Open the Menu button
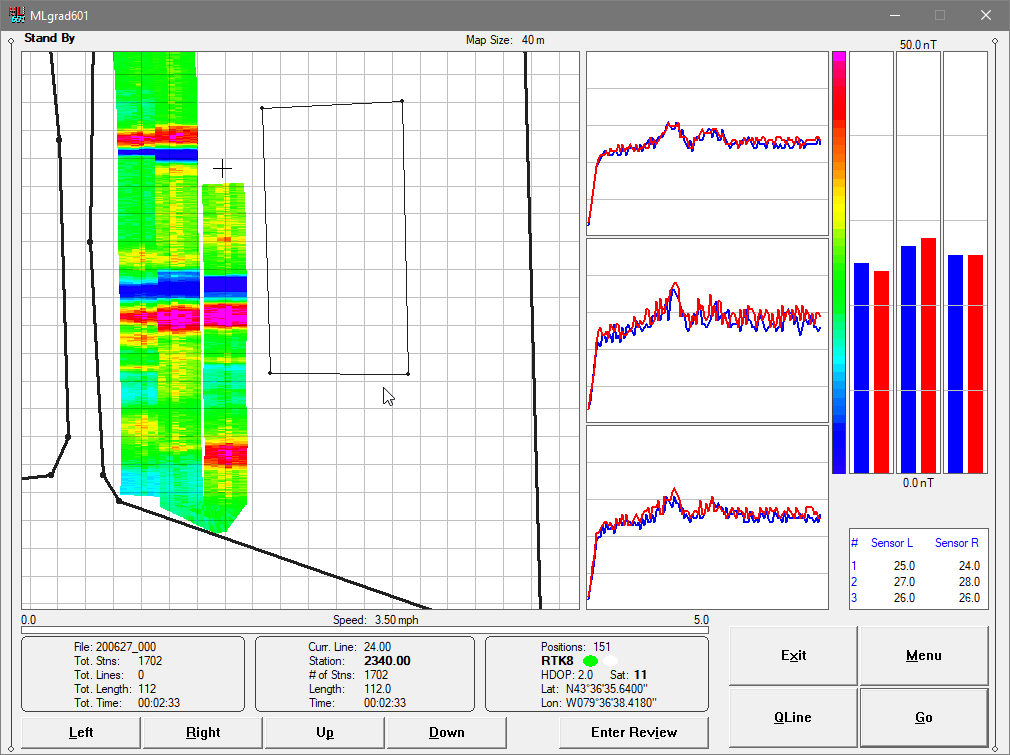 [924, 655]
